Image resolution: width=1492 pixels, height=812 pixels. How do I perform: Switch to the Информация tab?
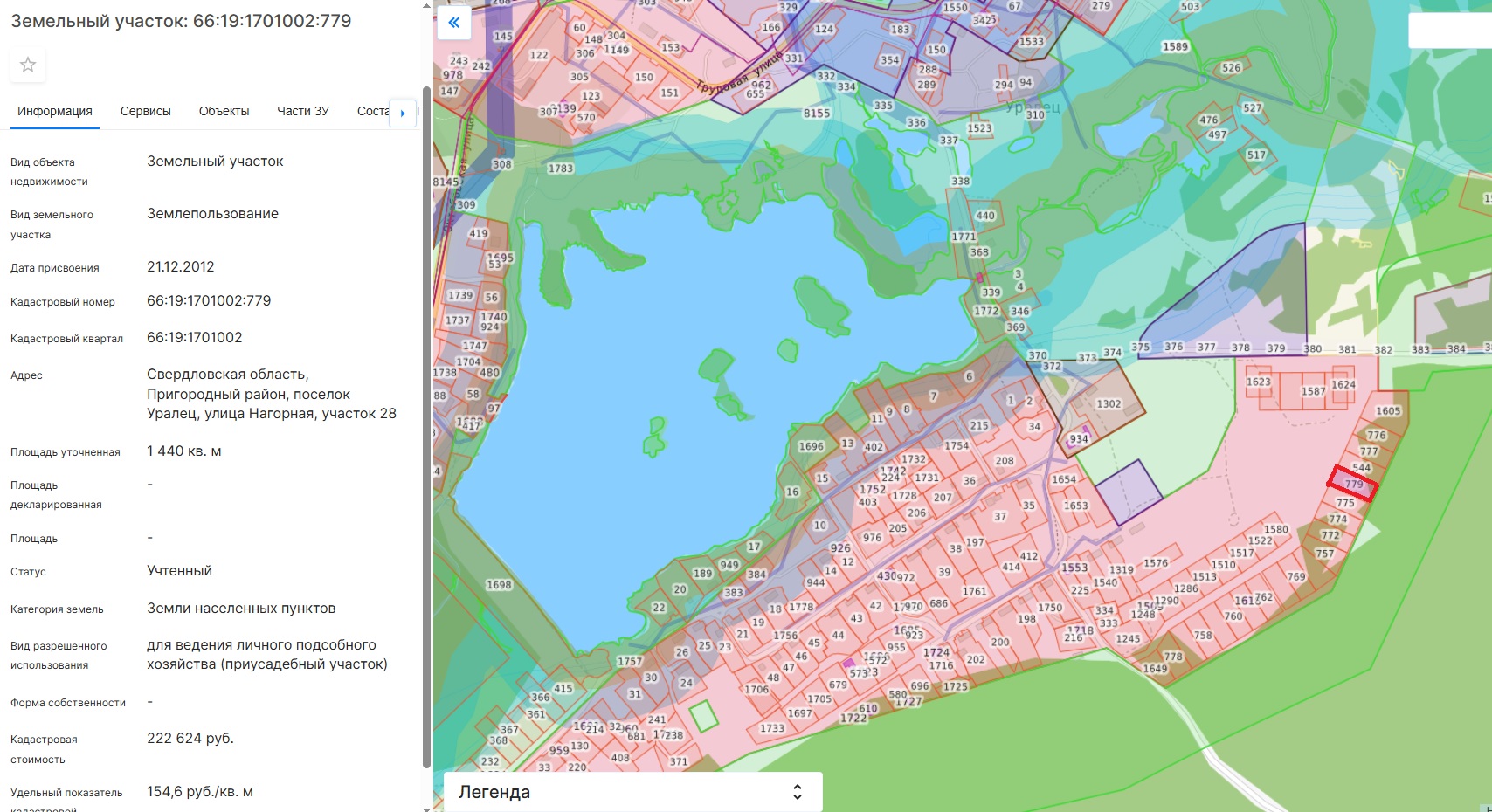click(x=55, y=111)
